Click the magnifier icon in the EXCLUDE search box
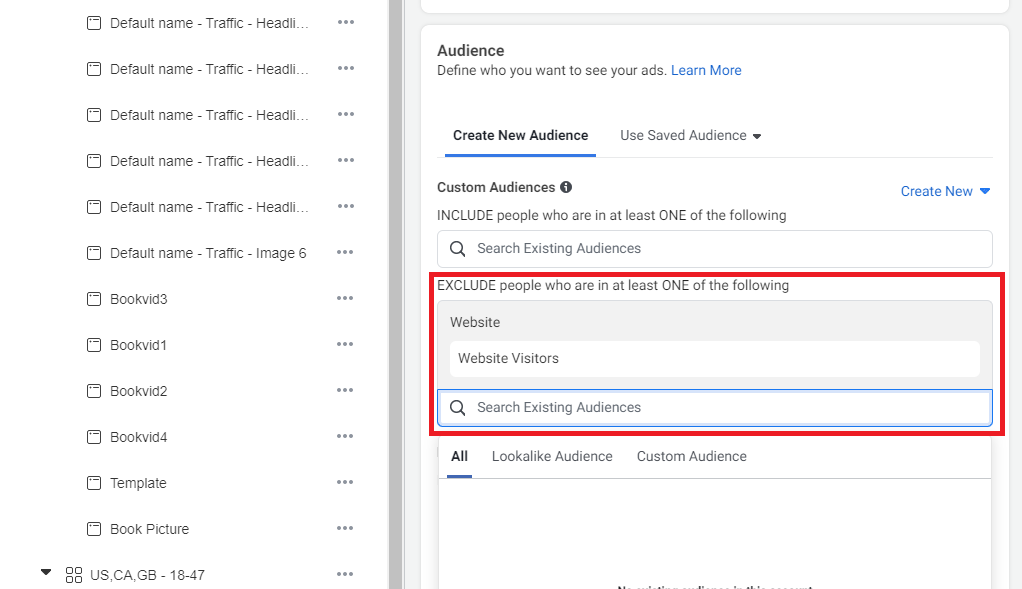The height and width of the screenshot is (589, 1022). coord(458,408)
